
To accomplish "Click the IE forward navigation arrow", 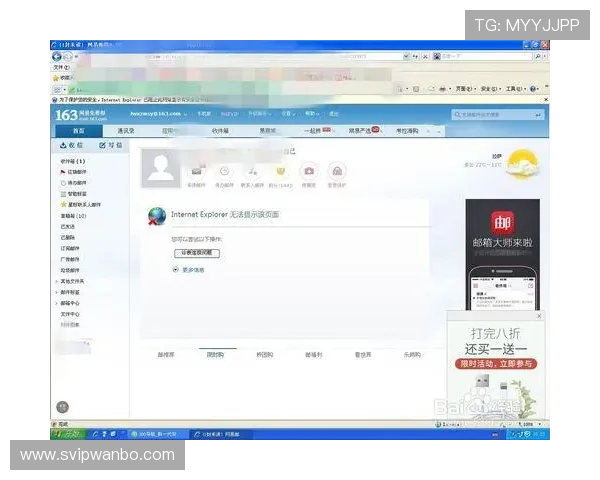I will [x=68, y=57].
